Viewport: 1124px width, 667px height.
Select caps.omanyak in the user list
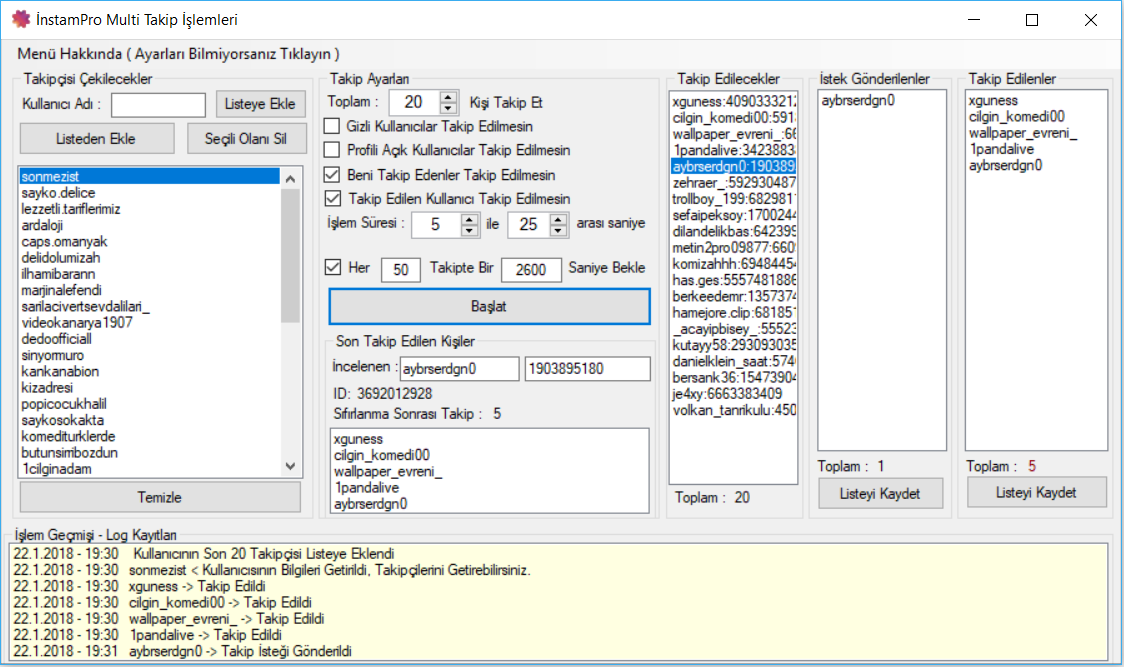(x=149, y=242)
